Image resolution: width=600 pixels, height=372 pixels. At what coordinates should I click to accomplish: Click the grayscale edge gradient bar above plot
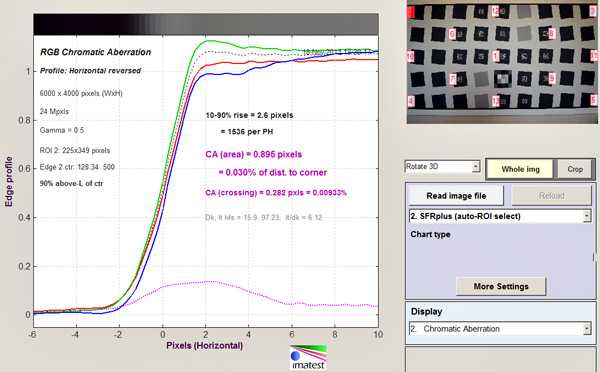(x=206, y=24)
